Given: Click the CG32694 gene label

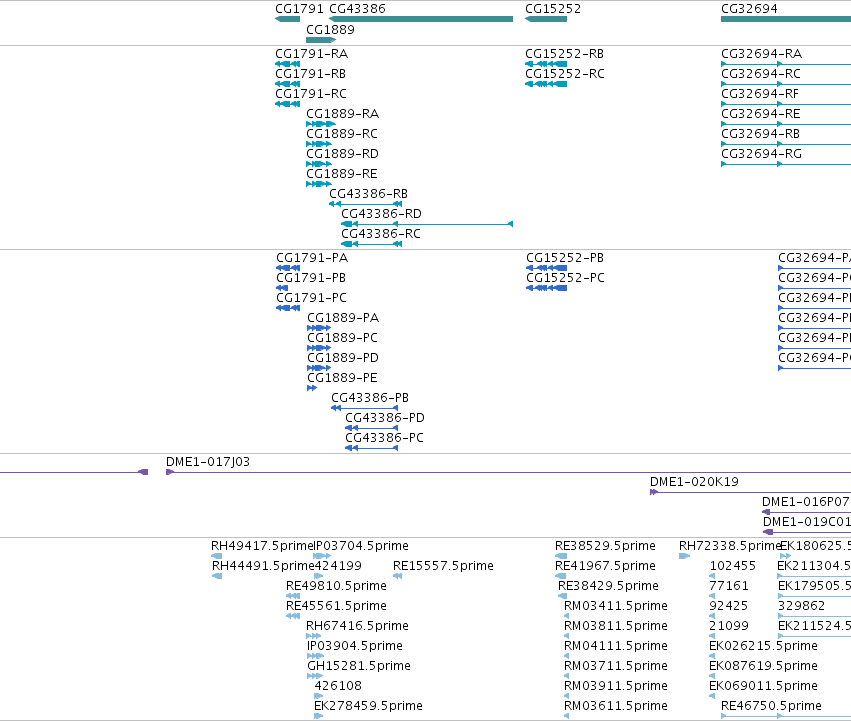Looking at the screenshot, I should click(749, 9).
